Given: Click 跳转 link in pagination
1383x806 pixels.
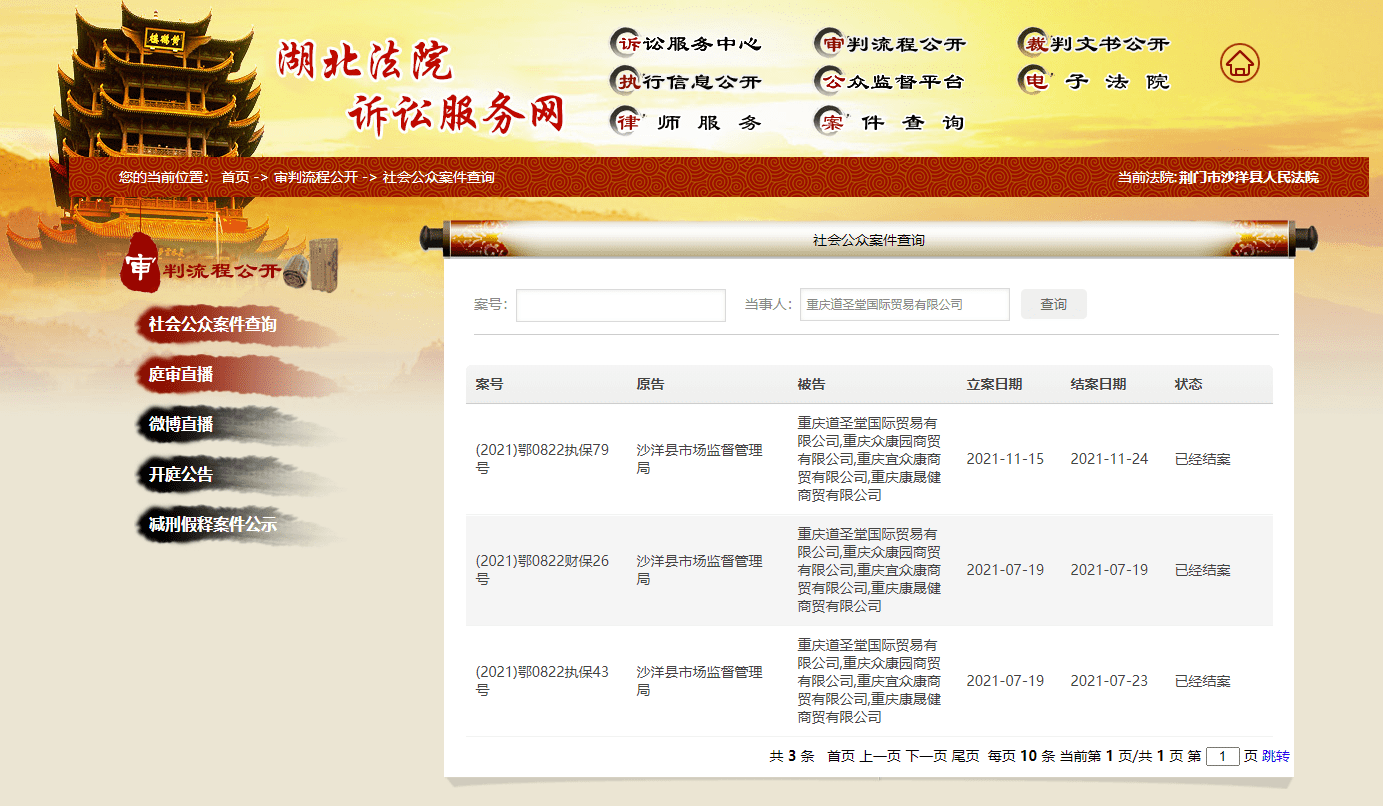Looking at the screenshot, I should coord(1276,756).
